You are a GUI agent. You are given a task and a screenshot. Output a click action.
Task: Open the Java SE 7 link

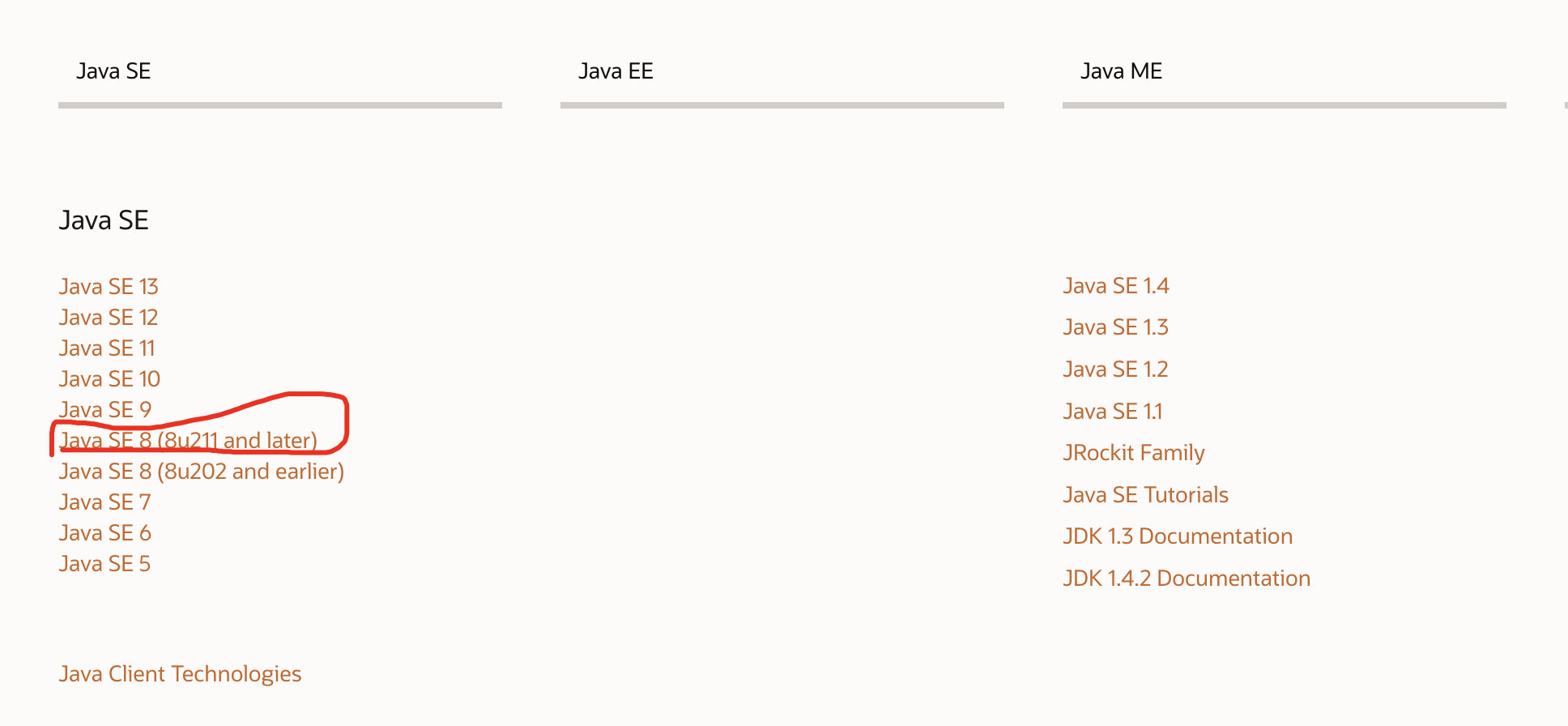pyautogui.click(x=105, y=502)
